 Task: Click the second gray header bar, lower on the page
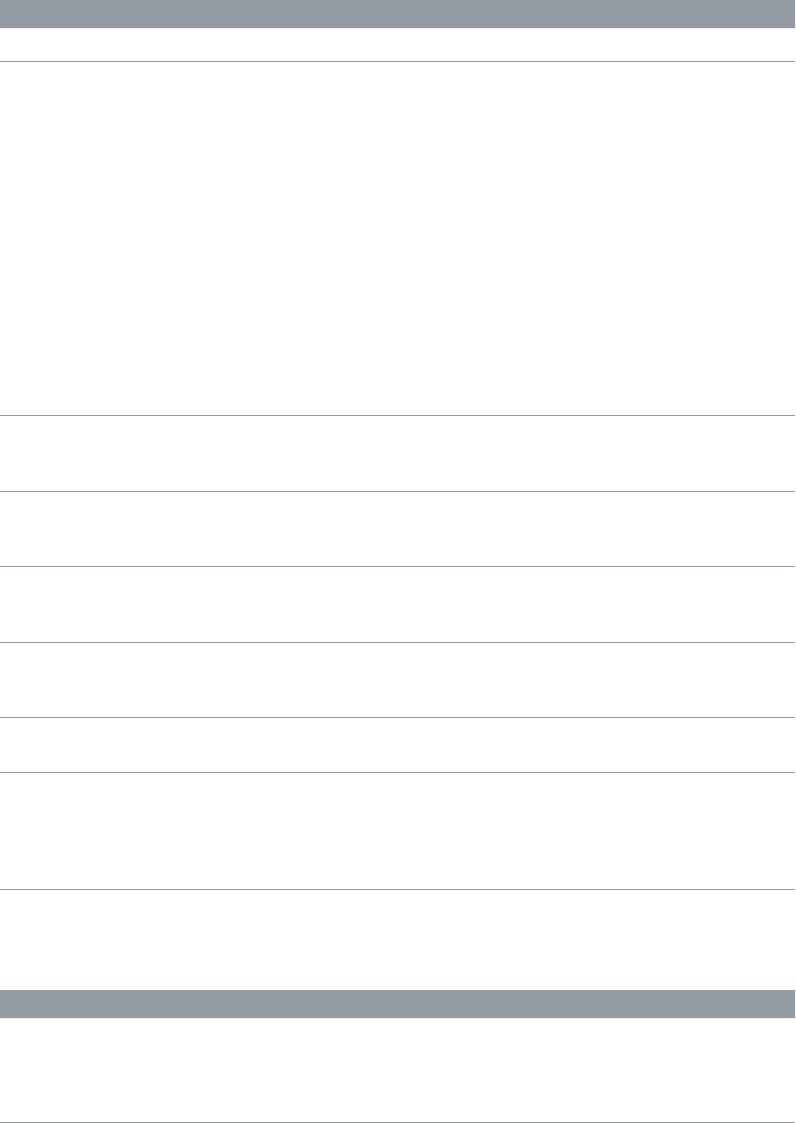point(398,1003)
